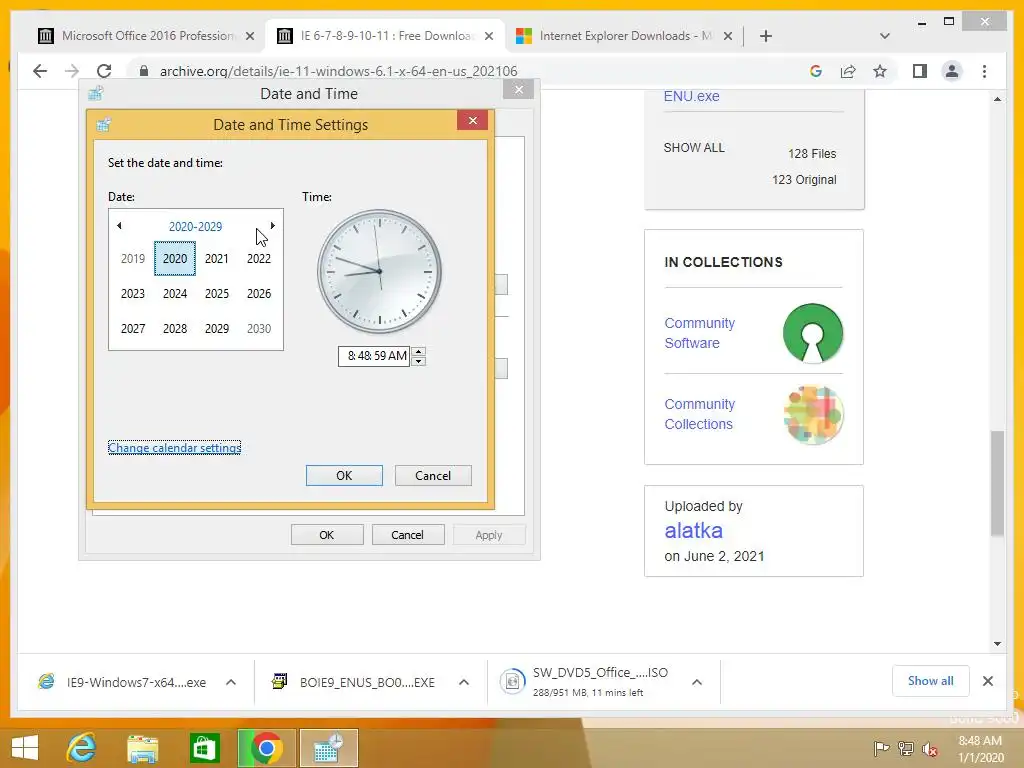This screenshot has height=768, width=1024.
Task: Select year 2027 in calendar
Action: (133, 328)
